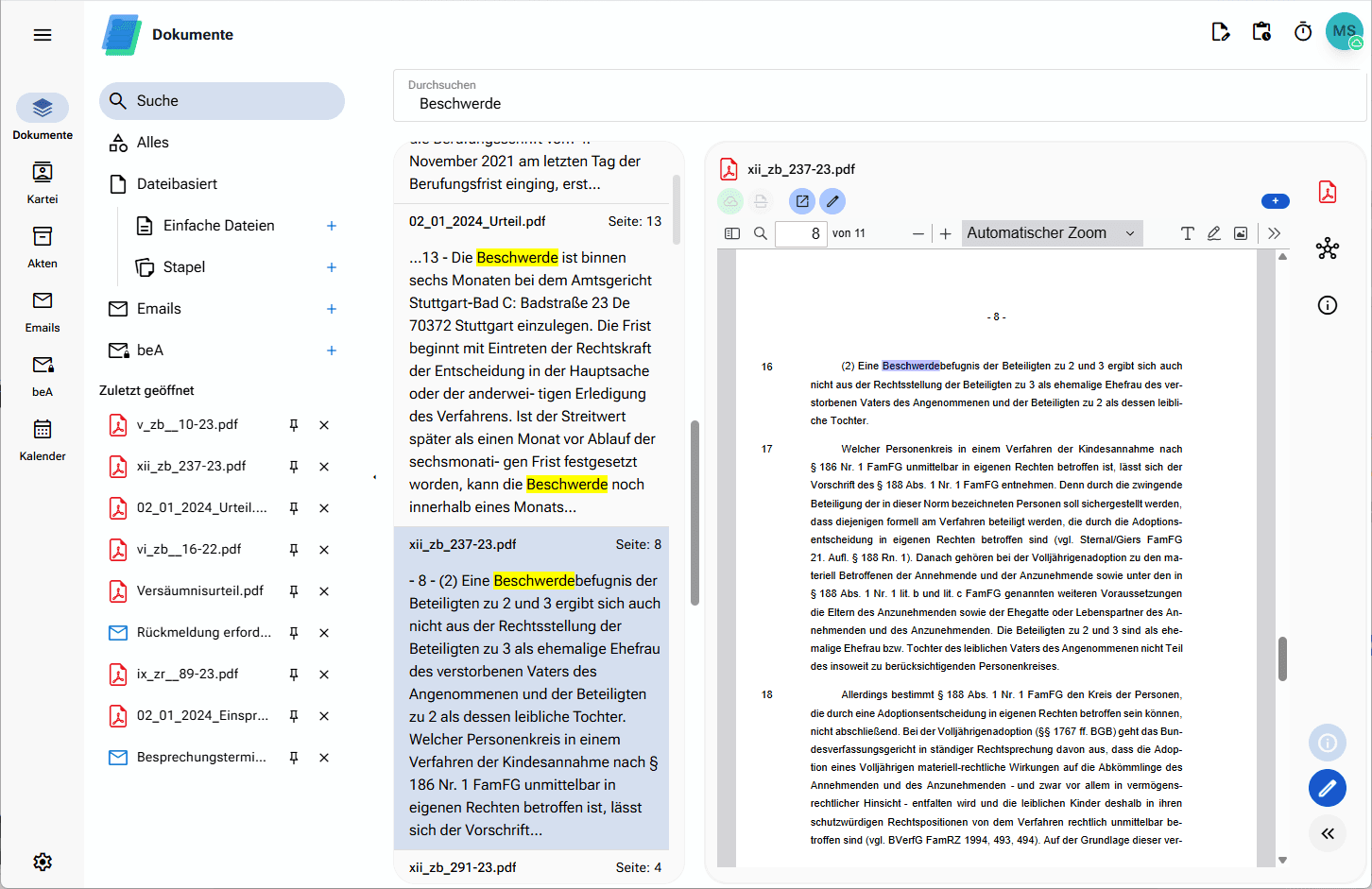Click the page number field showing 8
The width and height of the screenshot is (1372, 889).
click(801, 233)
